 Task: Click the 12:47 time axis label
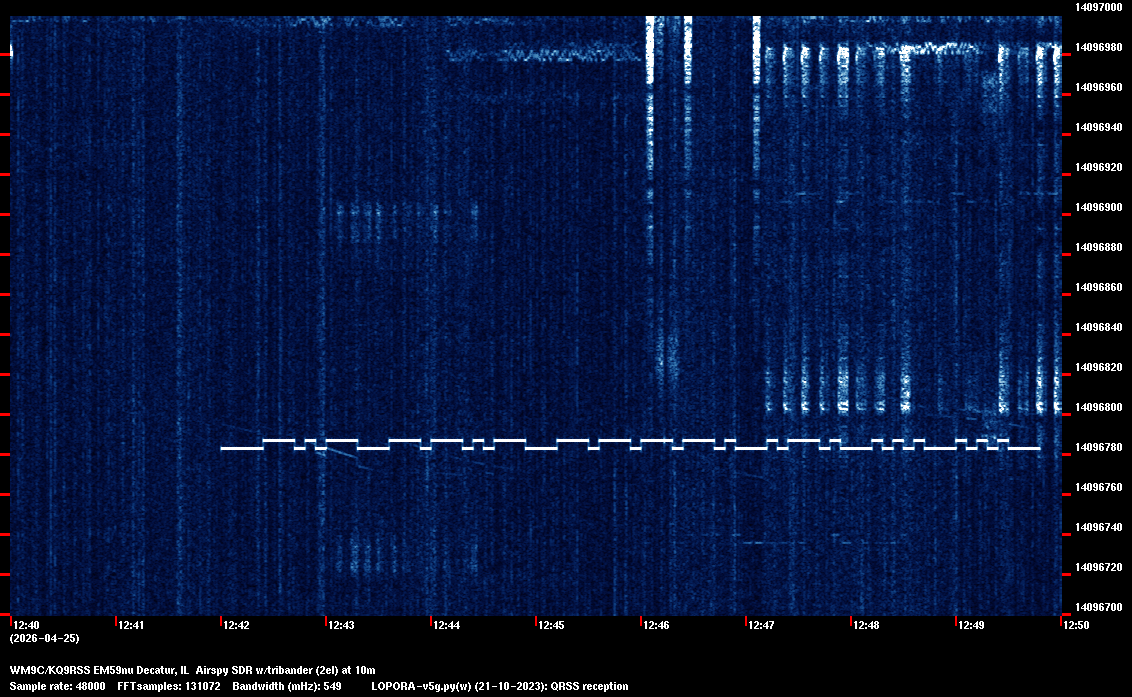click(761, 625)
